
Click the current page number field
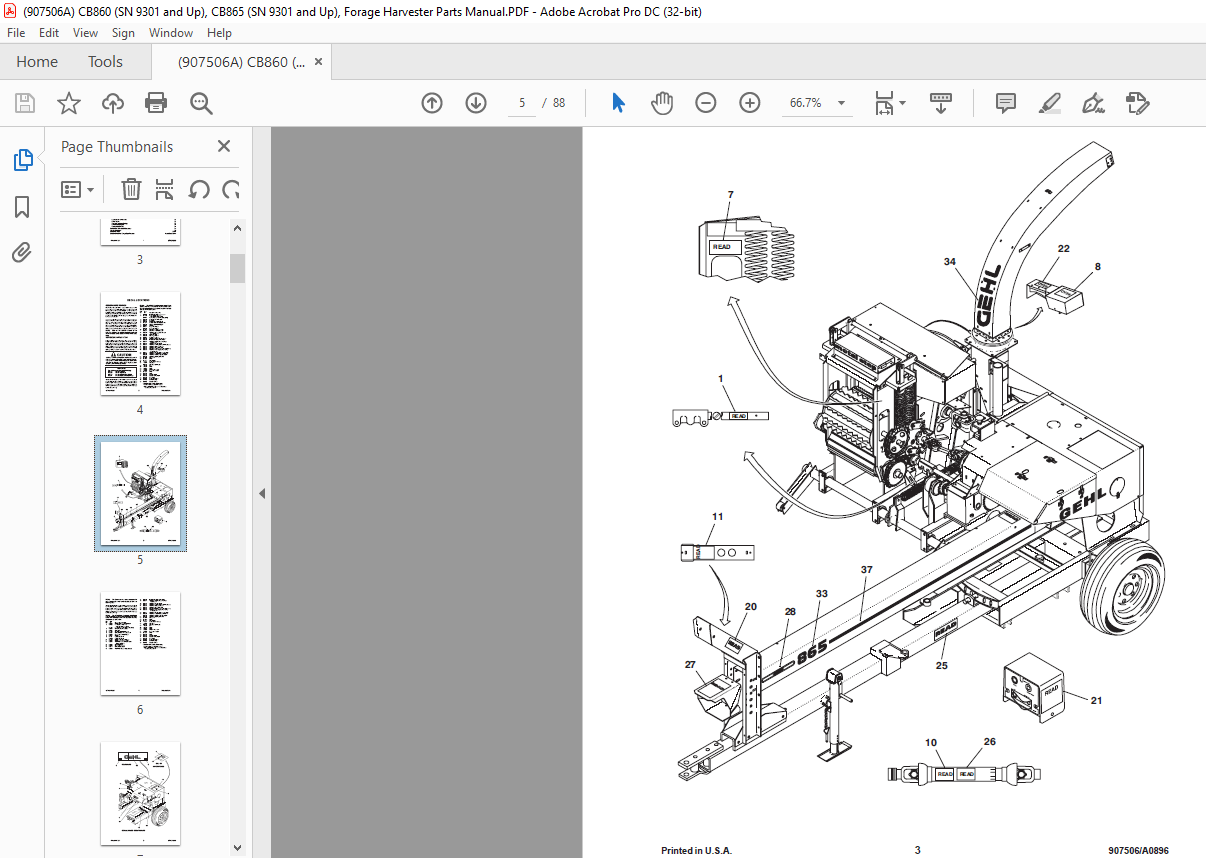click(x=522, y=103)
